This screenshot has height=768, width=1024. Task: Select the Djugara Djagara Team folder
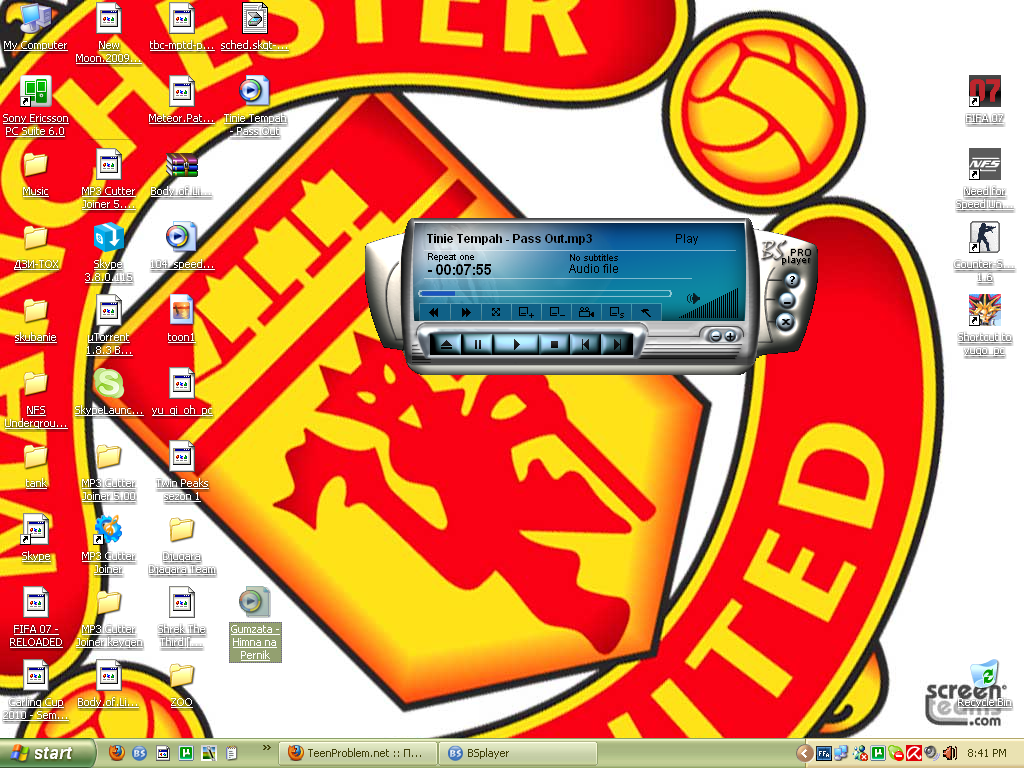(x=182, y=545)
